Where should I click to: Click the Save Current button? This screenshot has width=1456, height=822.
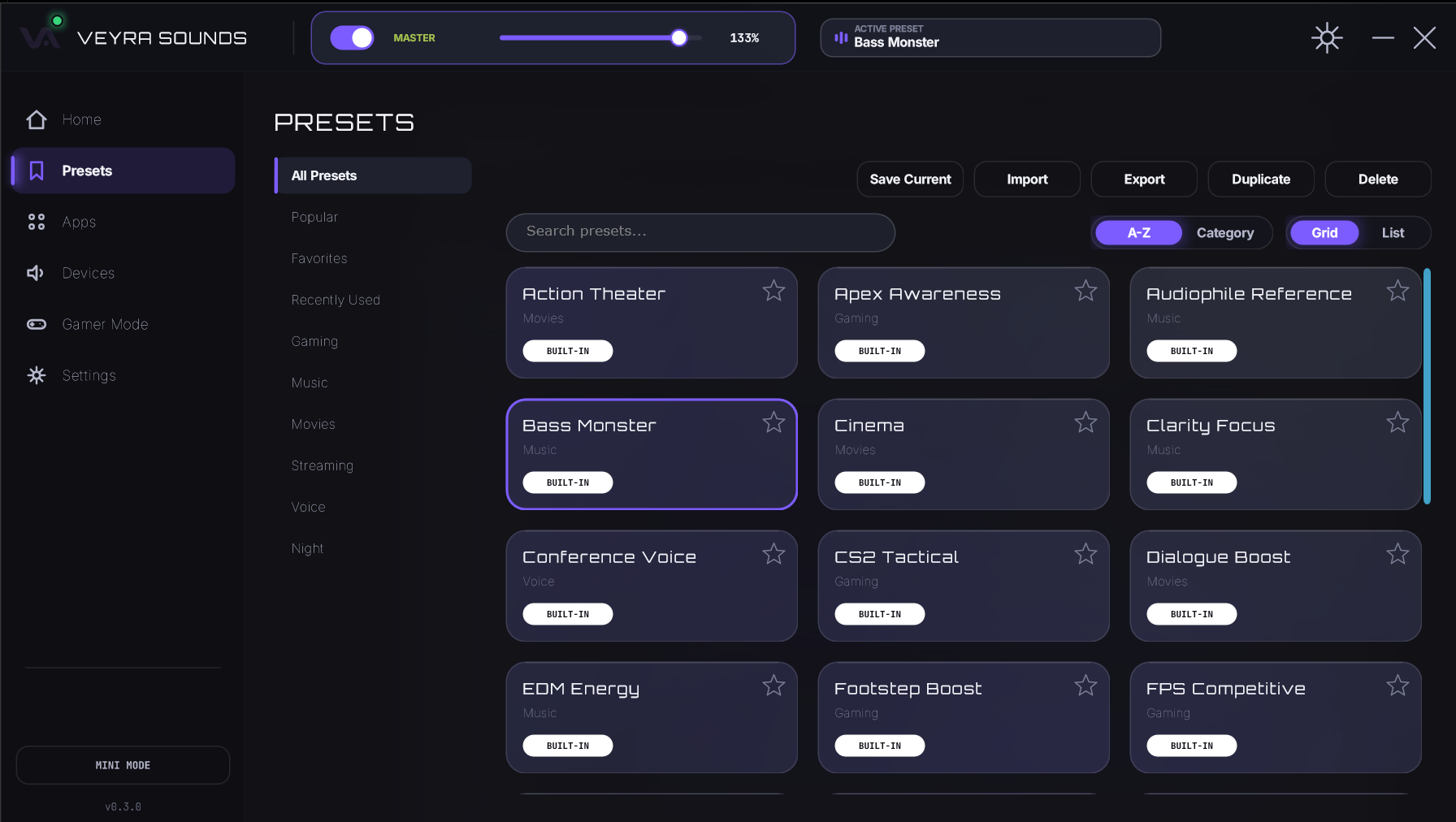(x=910, y=180)
